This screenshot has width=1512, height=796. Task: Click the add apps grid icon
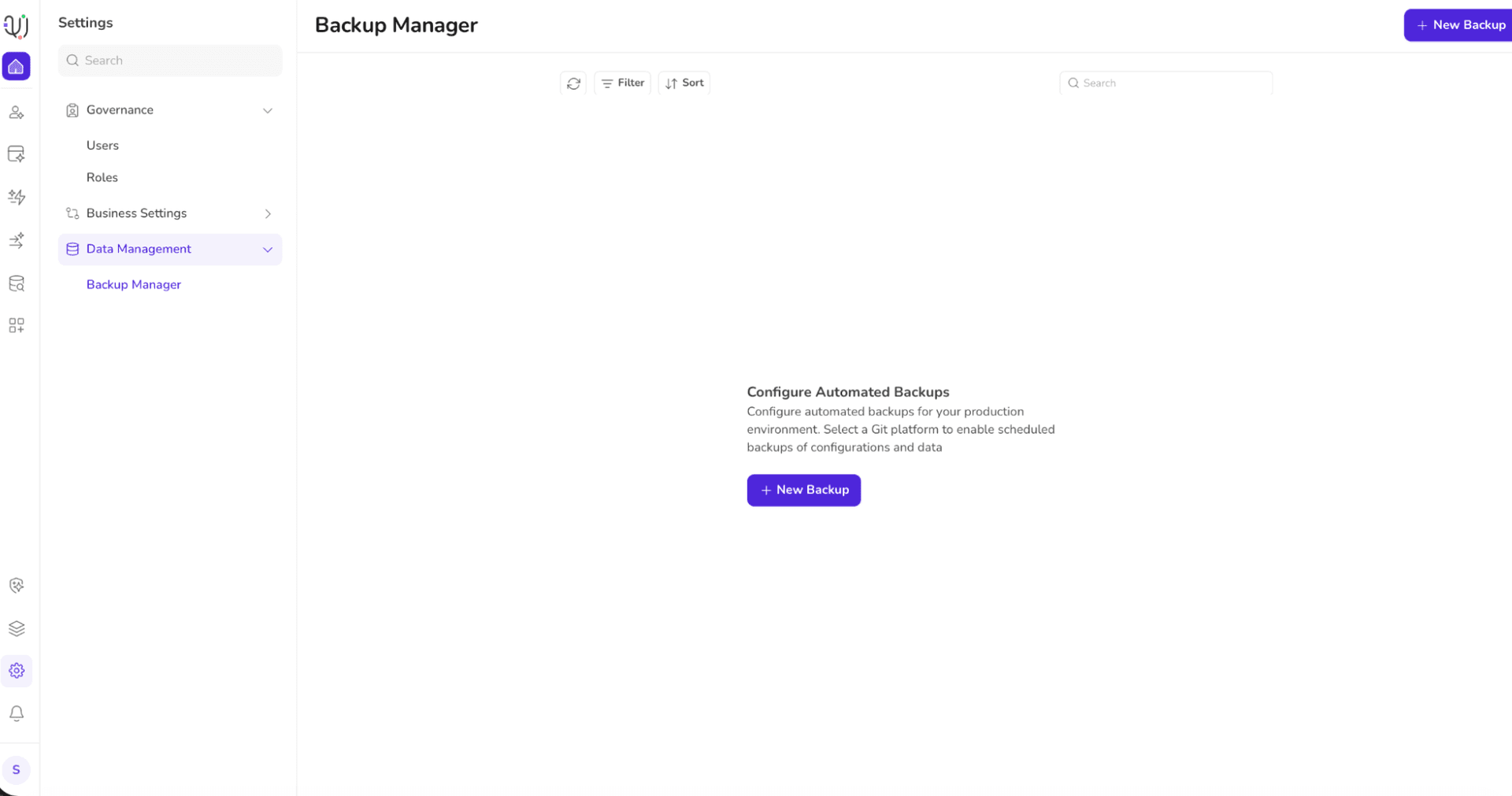pyautogui.click(x=16, y=325)
